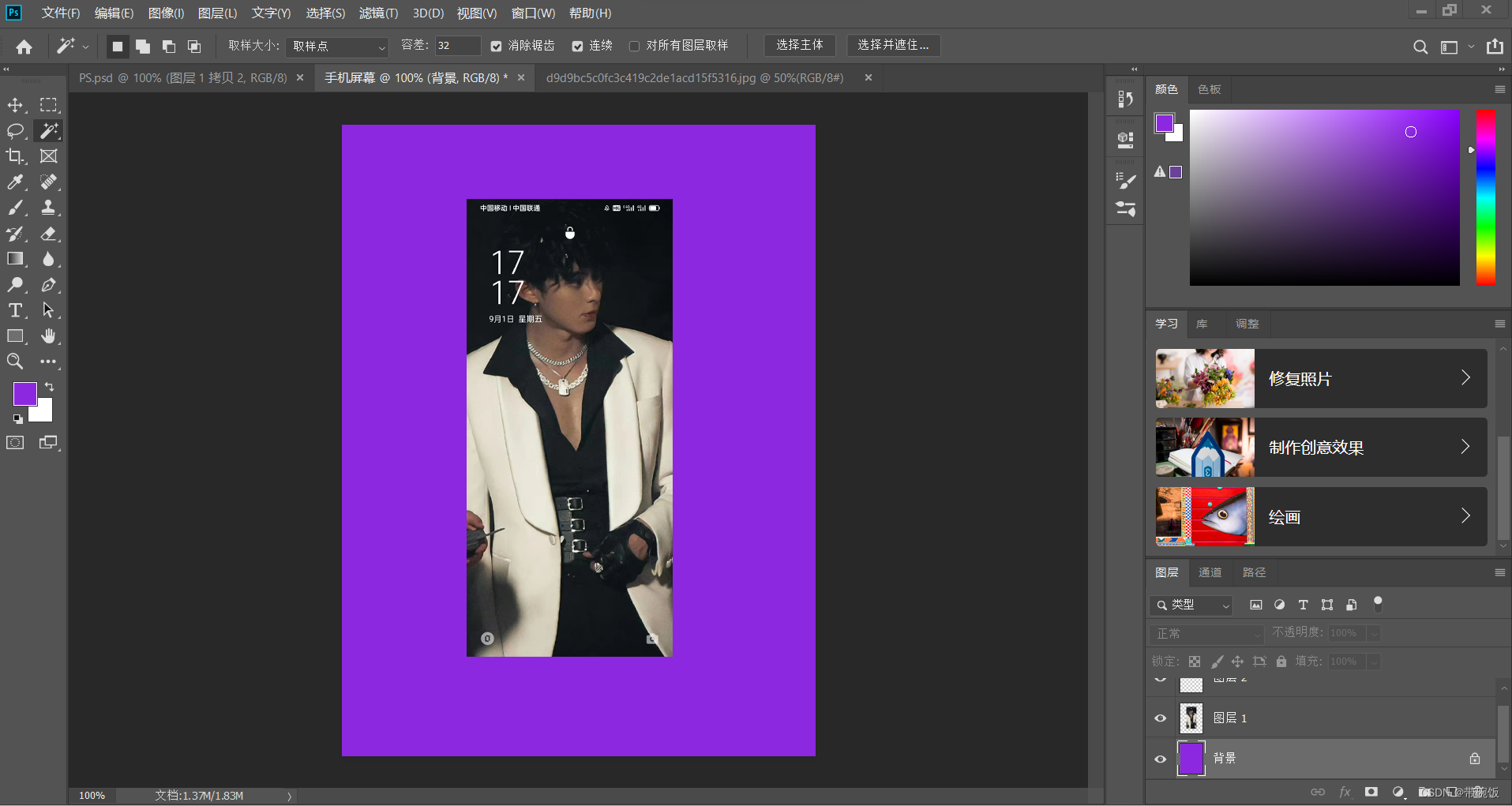Viewport: 1512px width, 806px height.
Task: Open the 选择(S) menu
Action: (325, 13)
